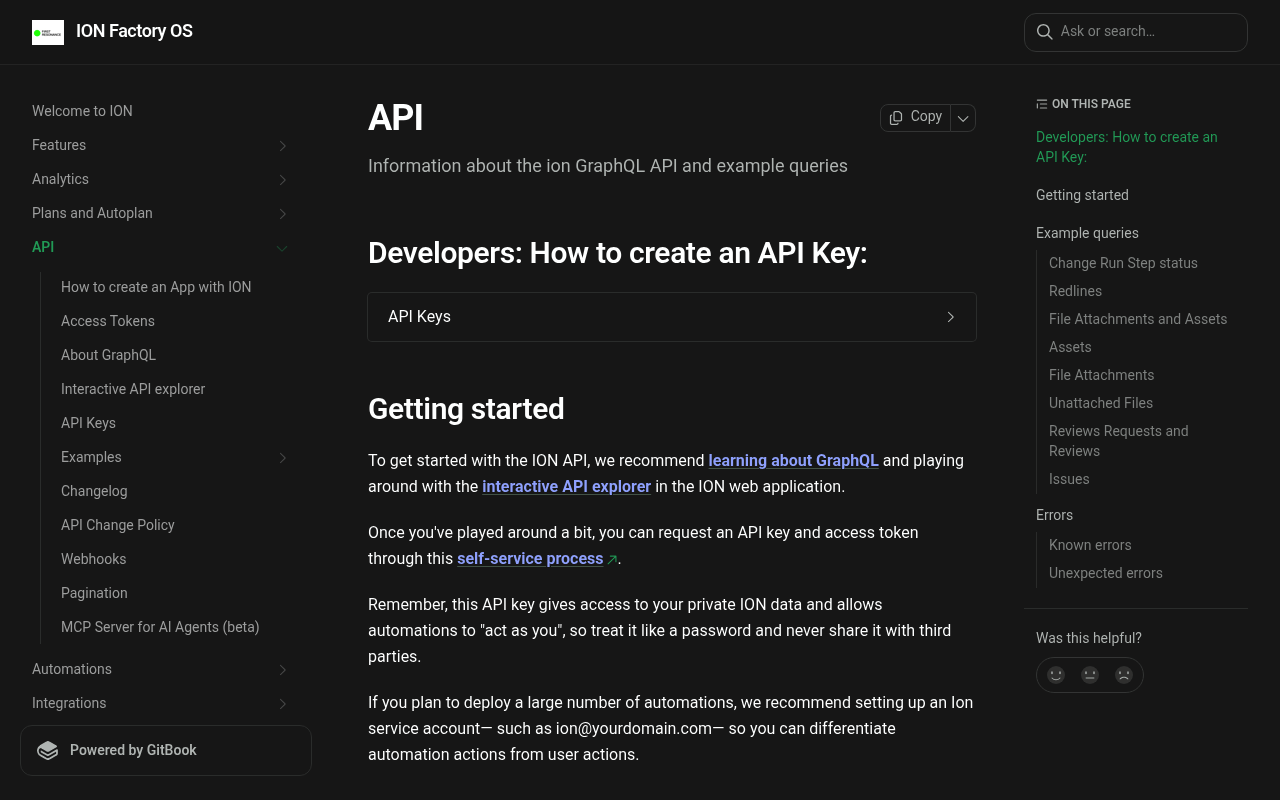
Task: Click the interactive API explorer text link
Action: point(566,486)
